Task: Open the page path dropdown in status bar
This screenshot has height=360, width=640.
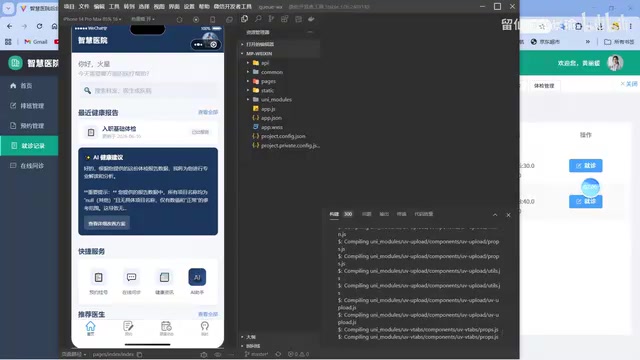Action: pos(74,354)
